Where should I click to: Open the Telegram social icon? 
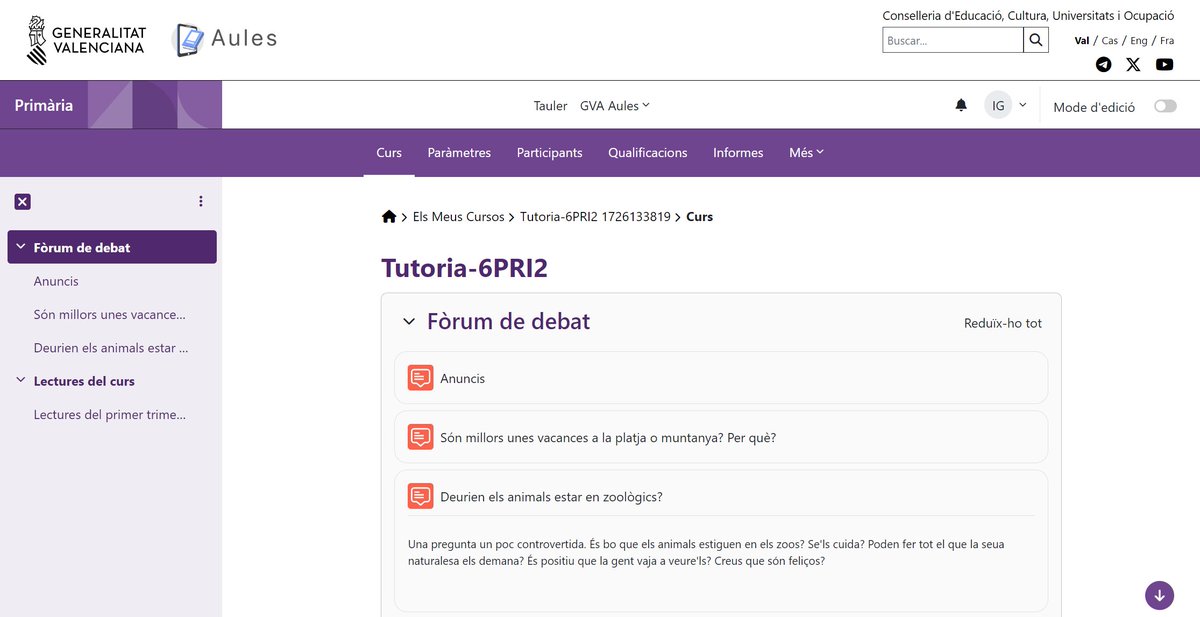point(1103,64)
